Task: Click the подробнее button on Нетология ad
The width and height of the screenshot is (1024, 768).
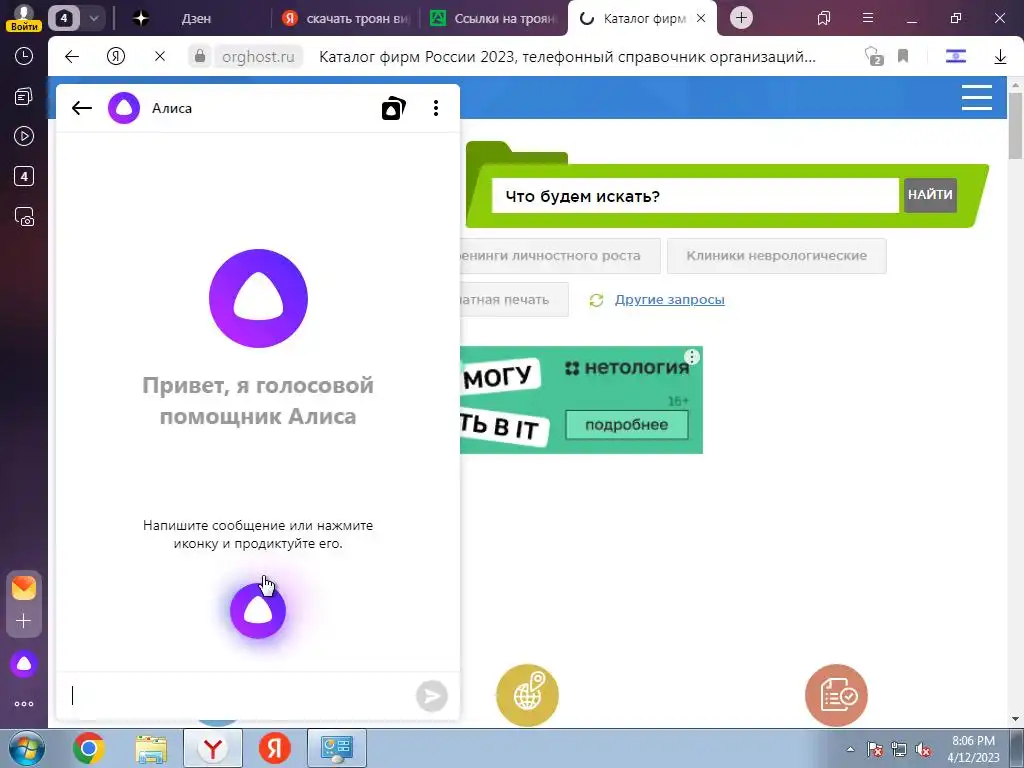Action: (626, 425)
